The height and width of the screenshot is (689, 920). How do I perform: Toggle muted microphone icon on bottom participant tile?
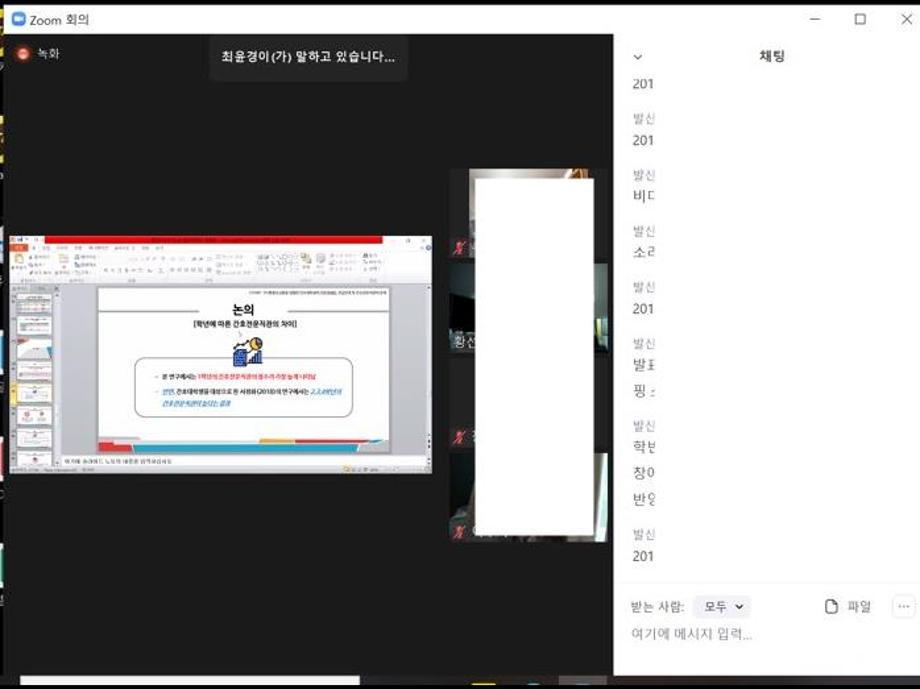click(x=459, y=530)
